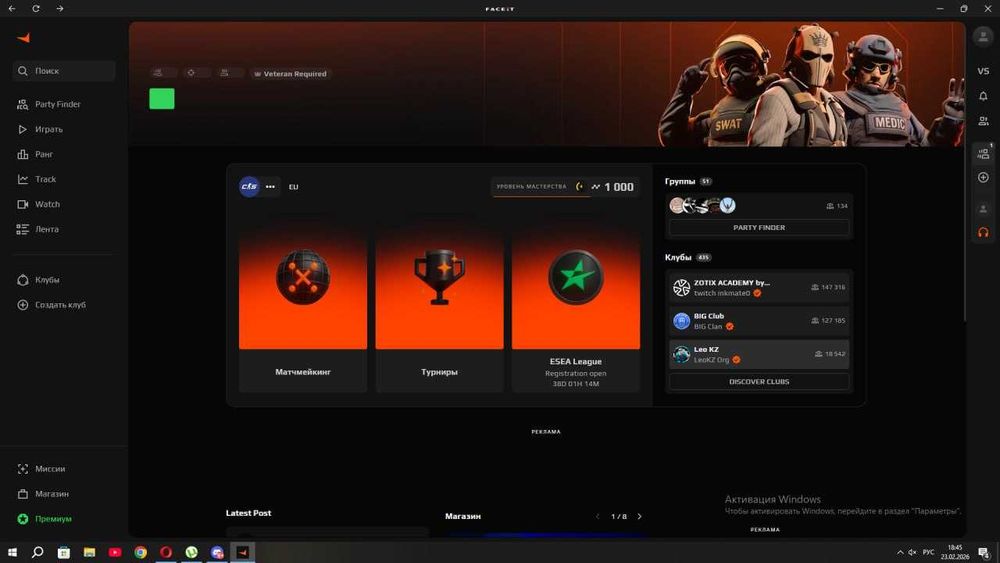1000x563 pixels.
Task: Go to next Магазин page arrow
Action: click(640, 516)
